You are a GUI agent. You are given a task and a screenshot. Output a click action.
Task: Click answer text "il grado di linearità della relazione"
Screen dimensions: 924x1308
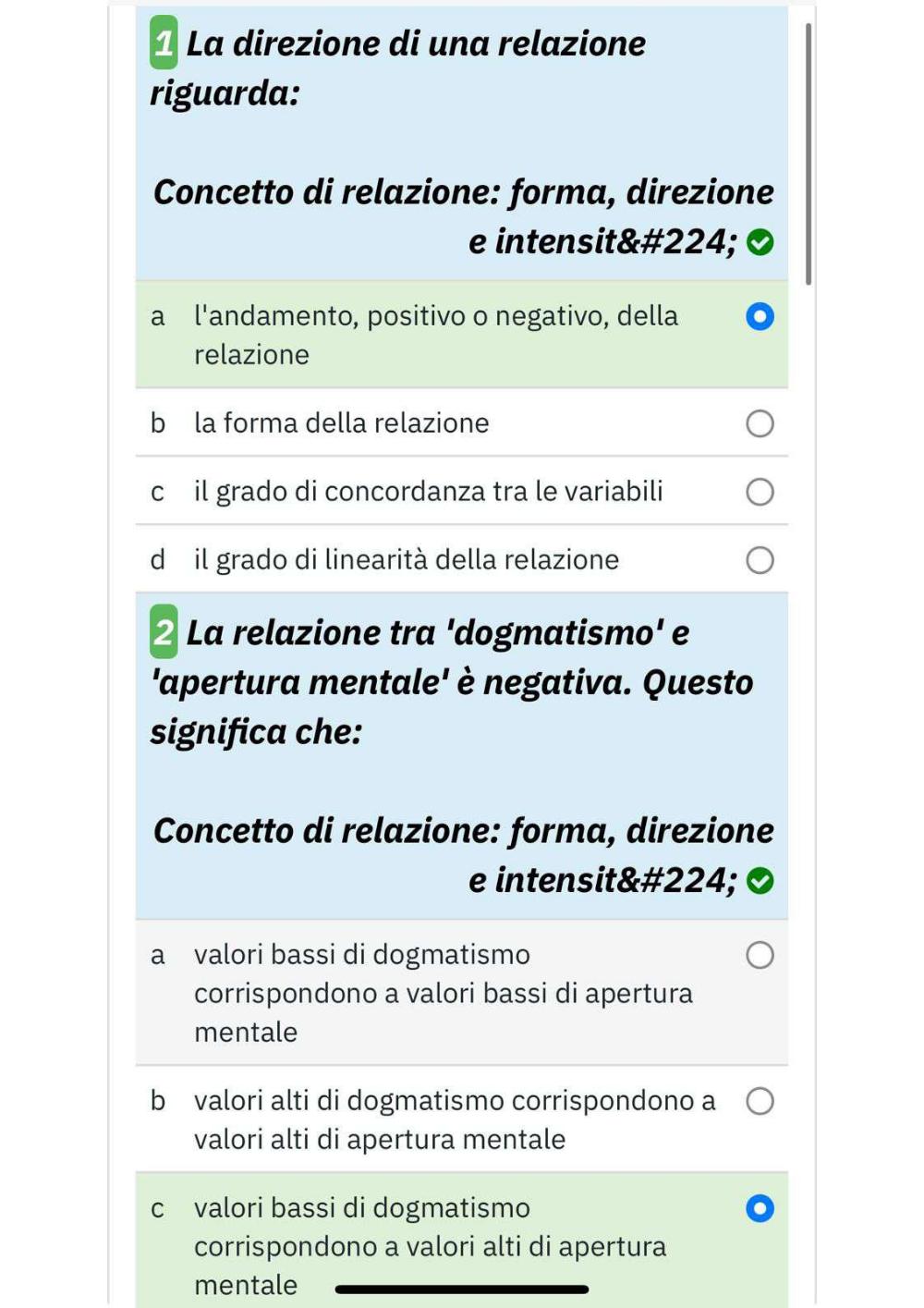(407, 560)
